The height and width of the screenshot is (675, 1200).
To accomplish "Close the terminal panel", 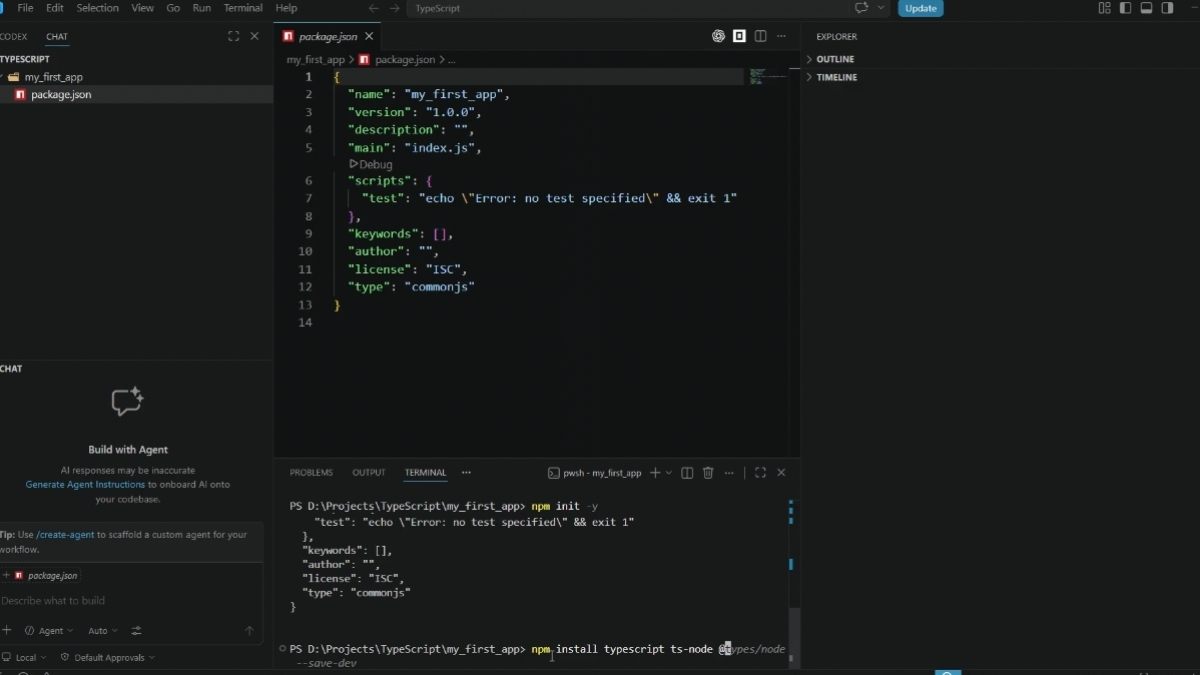I will pyautogui.click(x=781, y=473).
